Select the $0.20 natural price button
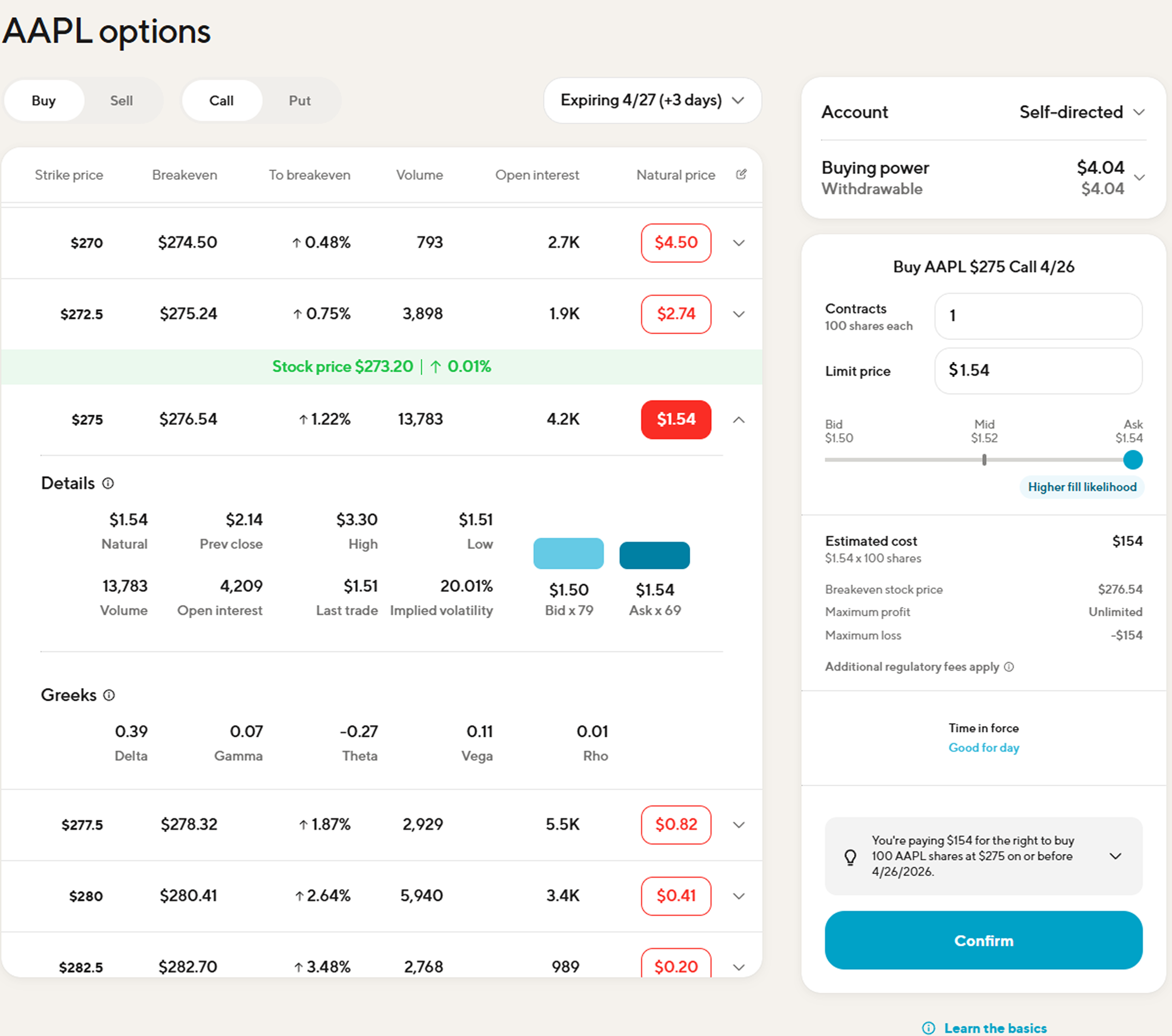The width and height of the screenshot is (1172, 1036). [x=676, y=964]
